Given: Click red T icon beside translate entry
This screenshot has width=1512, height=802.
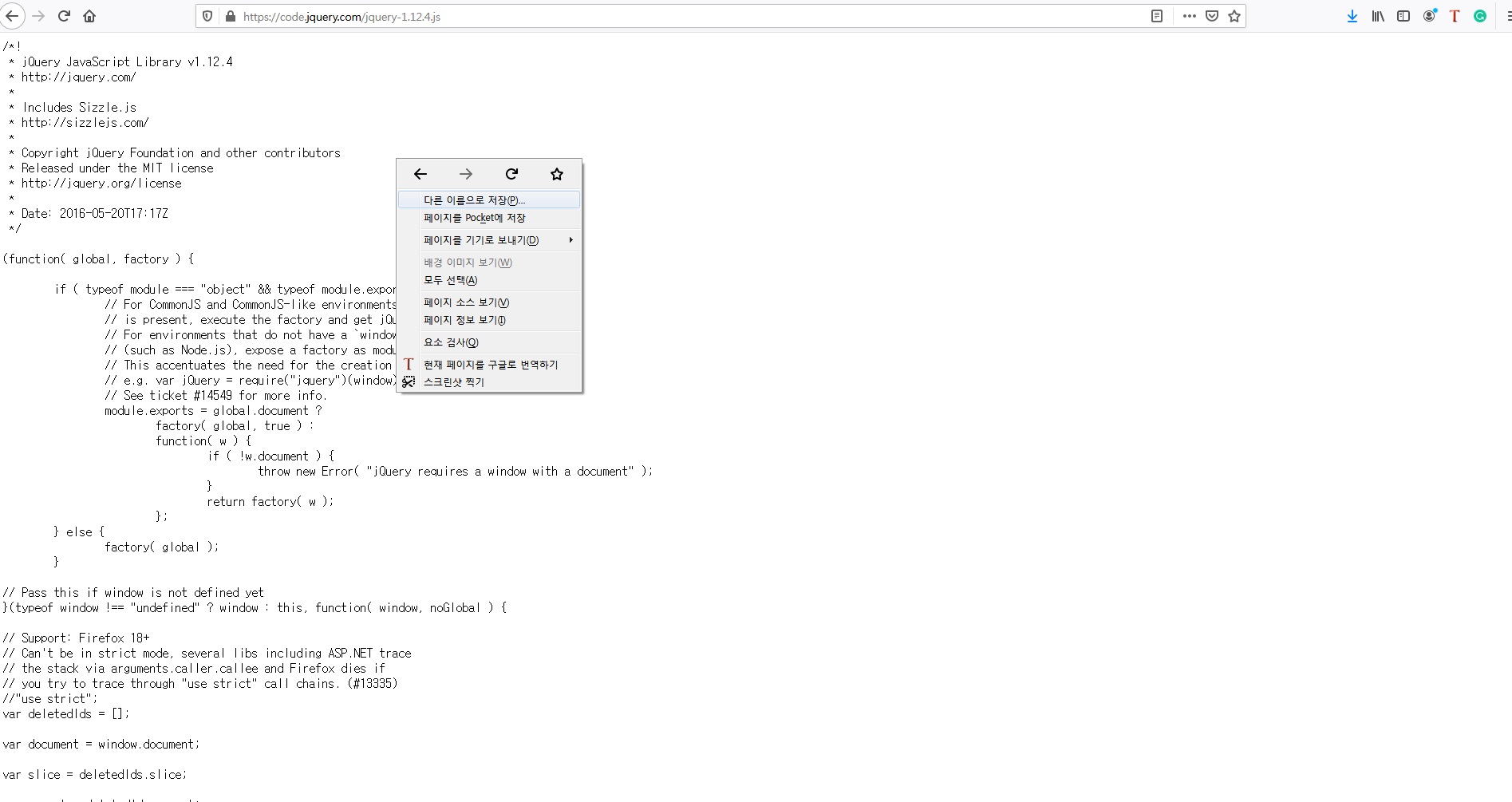Looking at the screenshot, I should pyautogui.click(x=409, y=364).
